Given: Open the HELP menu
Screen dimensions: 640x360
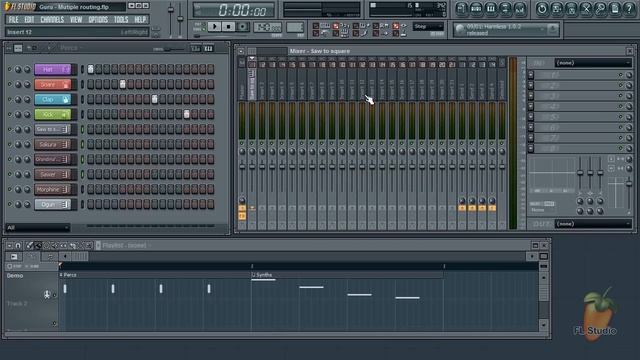Looking at the screenshot, I should pyautogui.click(x=140, y=20).
